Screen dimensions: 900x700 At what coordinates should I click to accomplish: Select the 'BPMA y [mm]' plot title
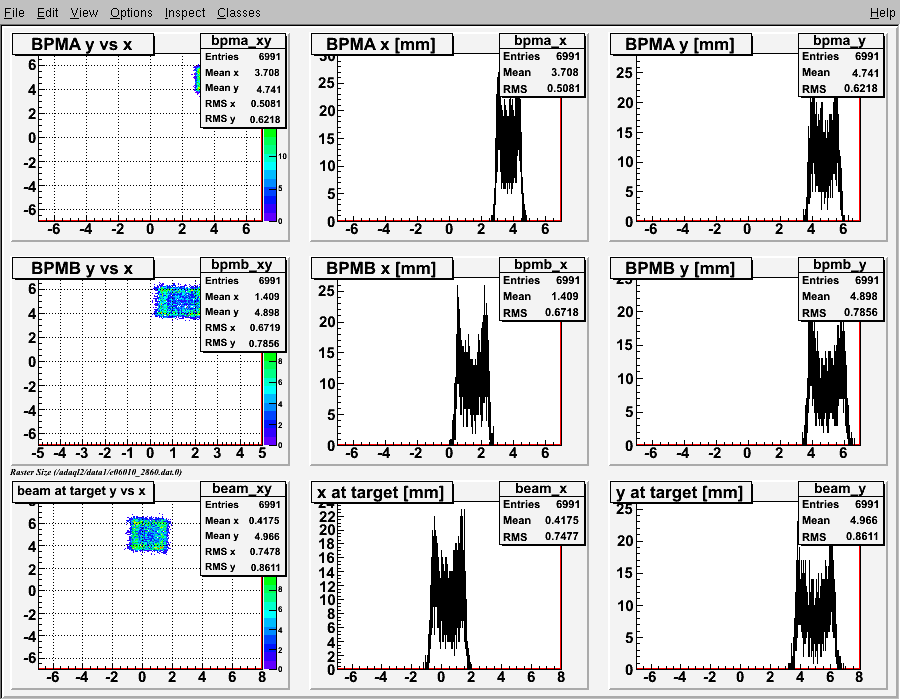coord(681,44)
